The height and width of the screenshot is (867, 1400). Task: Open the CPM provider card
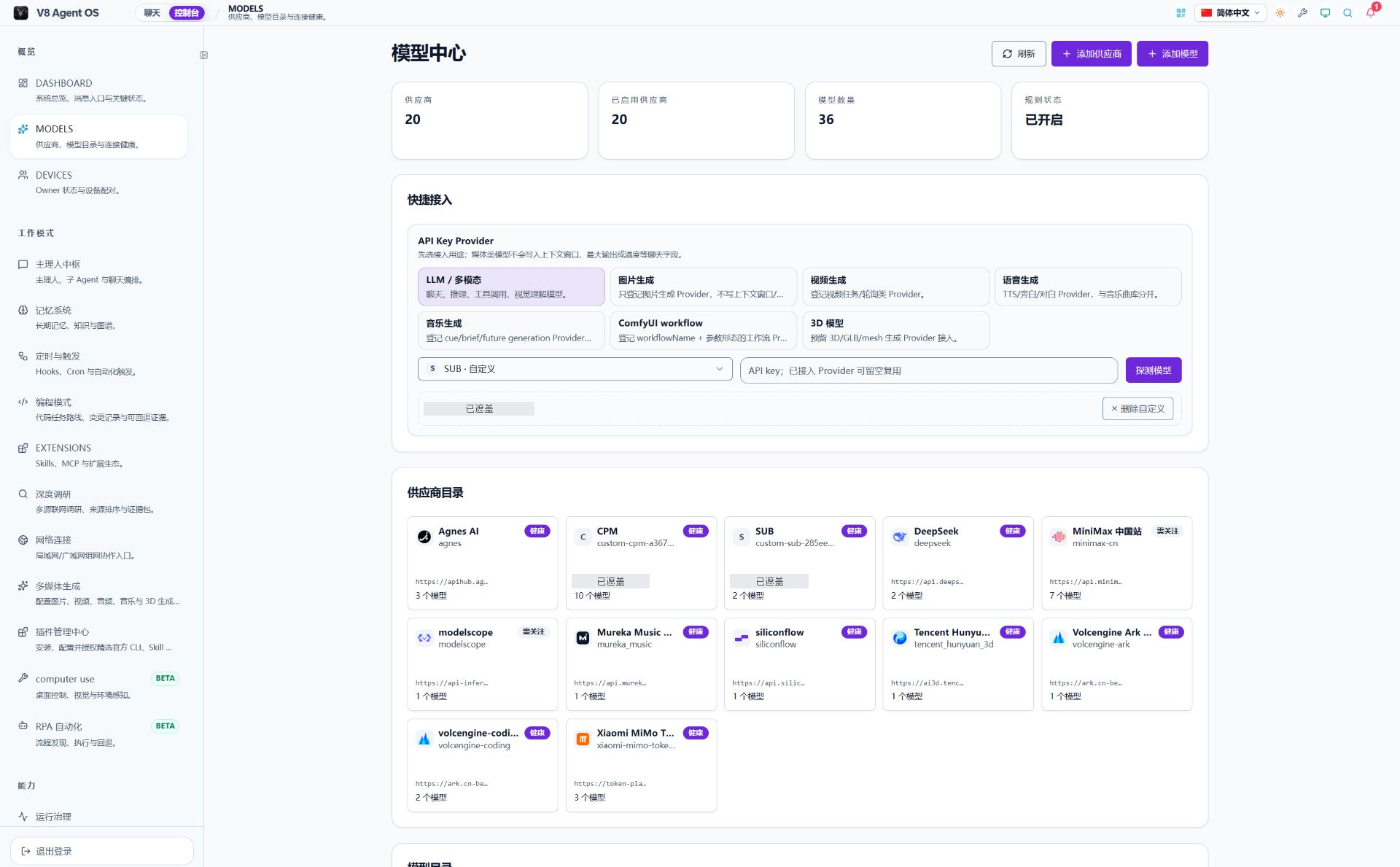[x=641, y=563]
